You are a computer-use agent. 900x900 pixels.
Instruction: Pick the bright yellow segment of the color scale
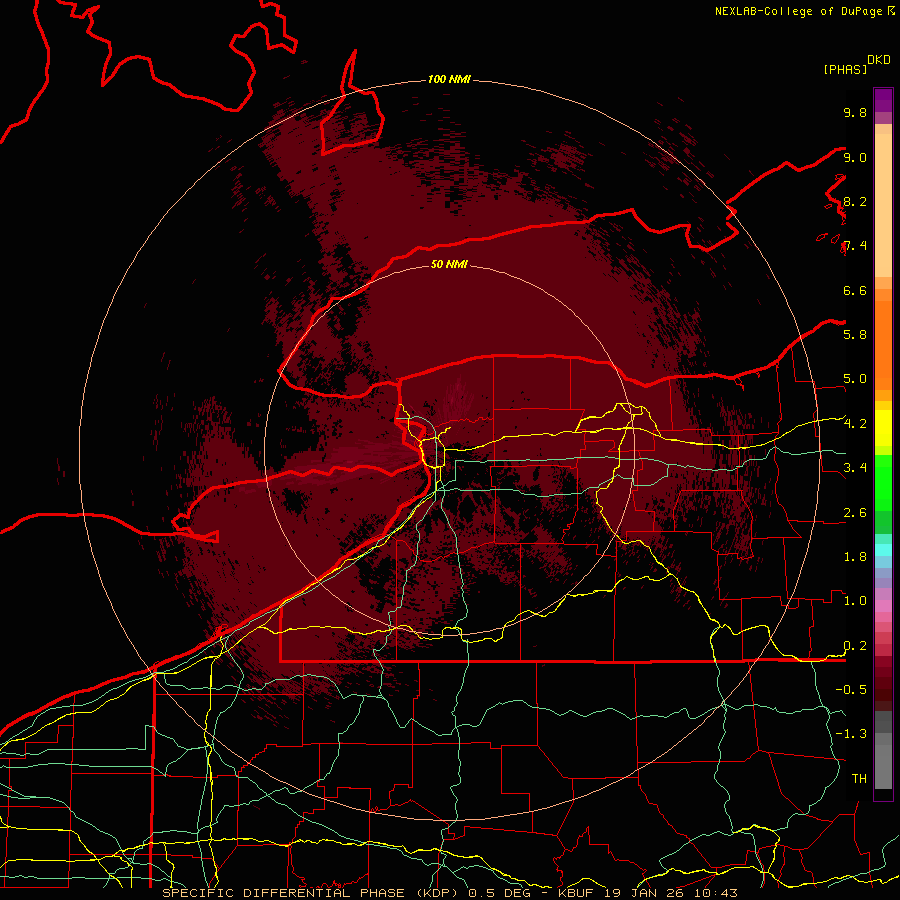pyautogui.click(x=883, y=428)
